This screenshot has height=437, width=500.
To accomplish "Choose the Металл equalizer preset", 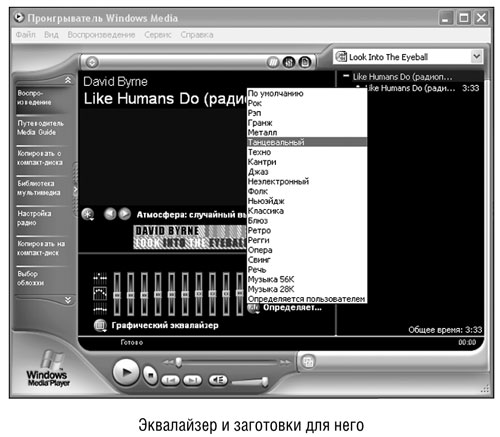I will pyautogui.click(x=307, y=132).
